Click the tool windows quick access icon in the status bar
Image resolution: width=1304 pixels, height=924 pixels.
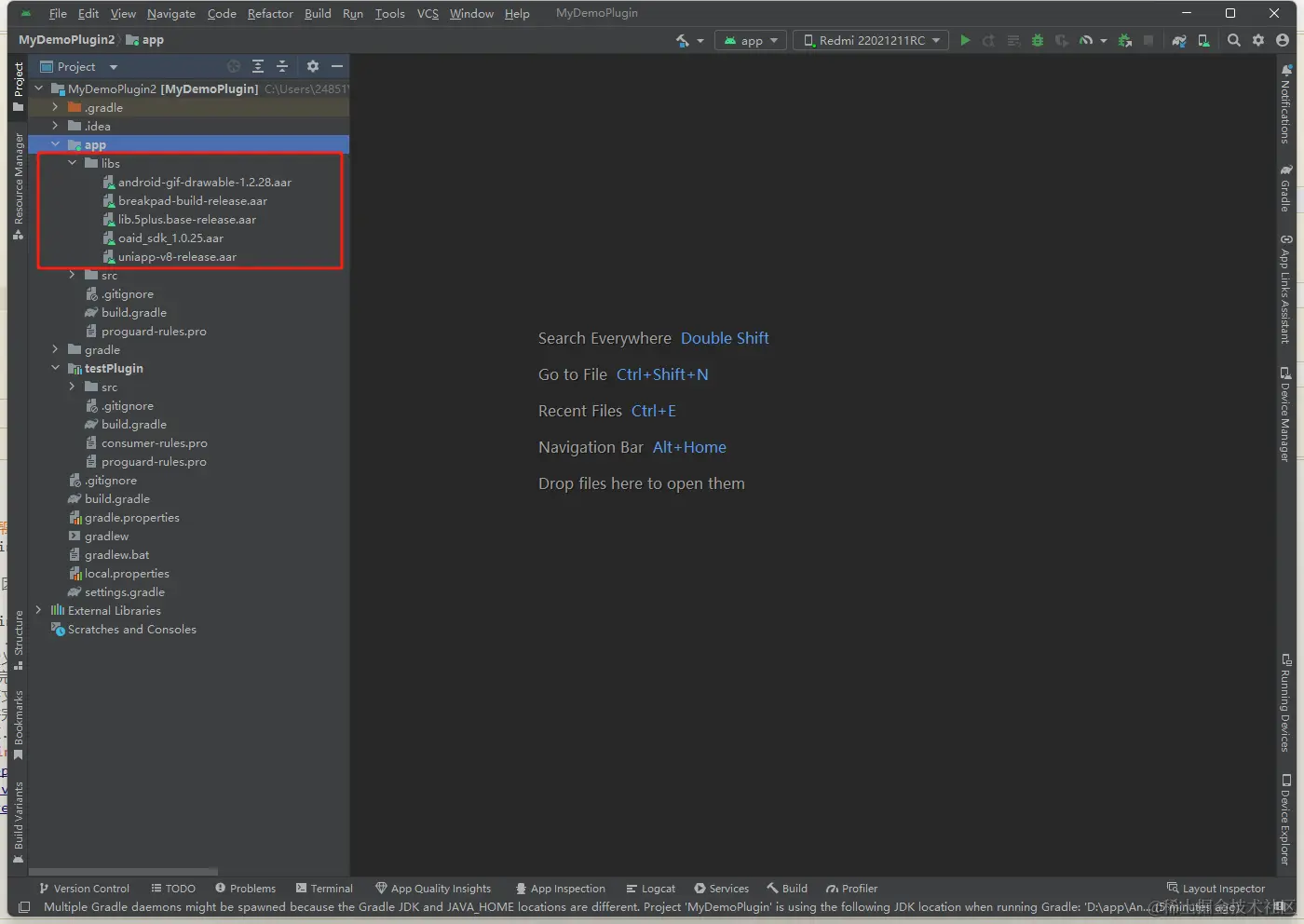pos(24,906)
